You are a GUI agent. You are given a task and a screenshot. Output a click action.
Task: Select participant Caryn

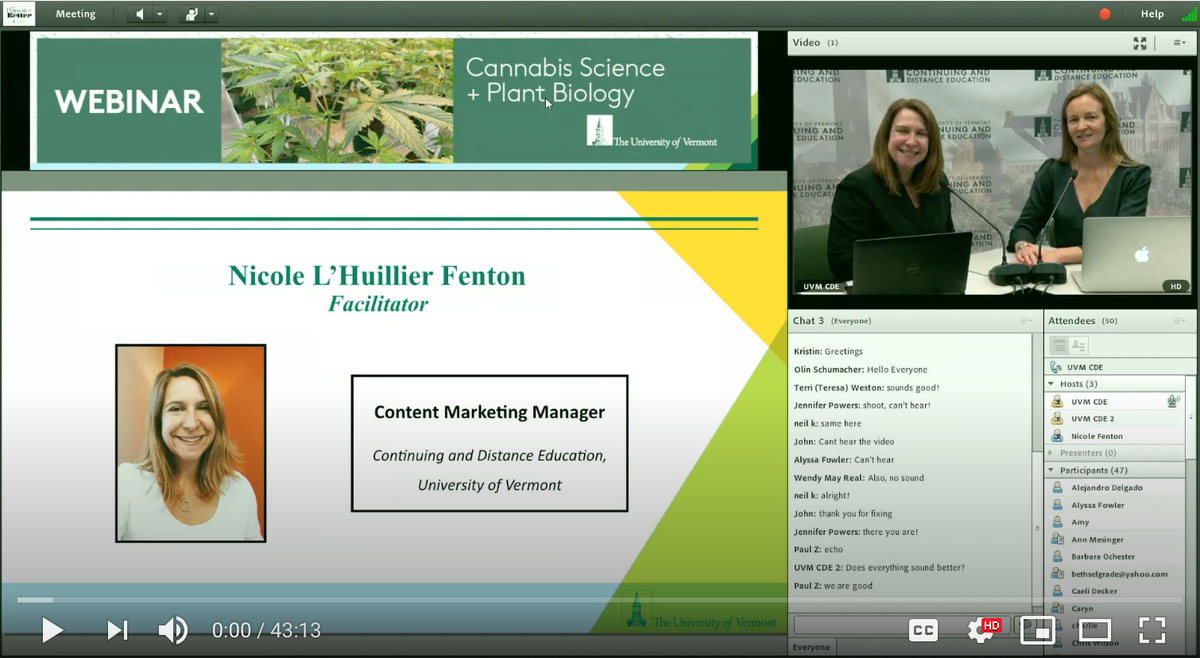pos(1114,608)
